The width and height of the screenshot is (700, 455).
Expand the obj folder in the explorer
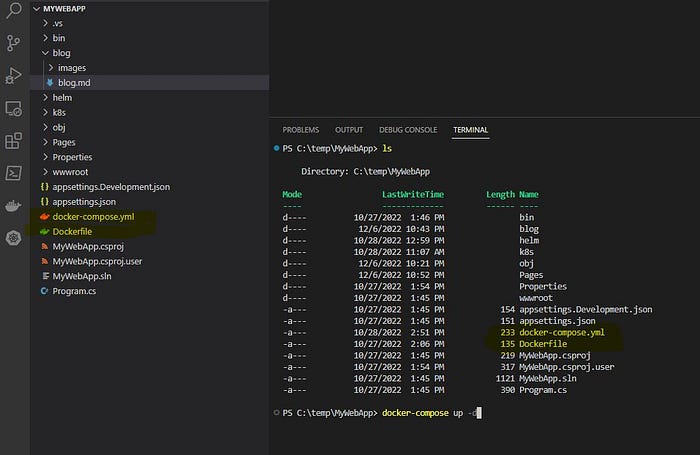(45, 127)
